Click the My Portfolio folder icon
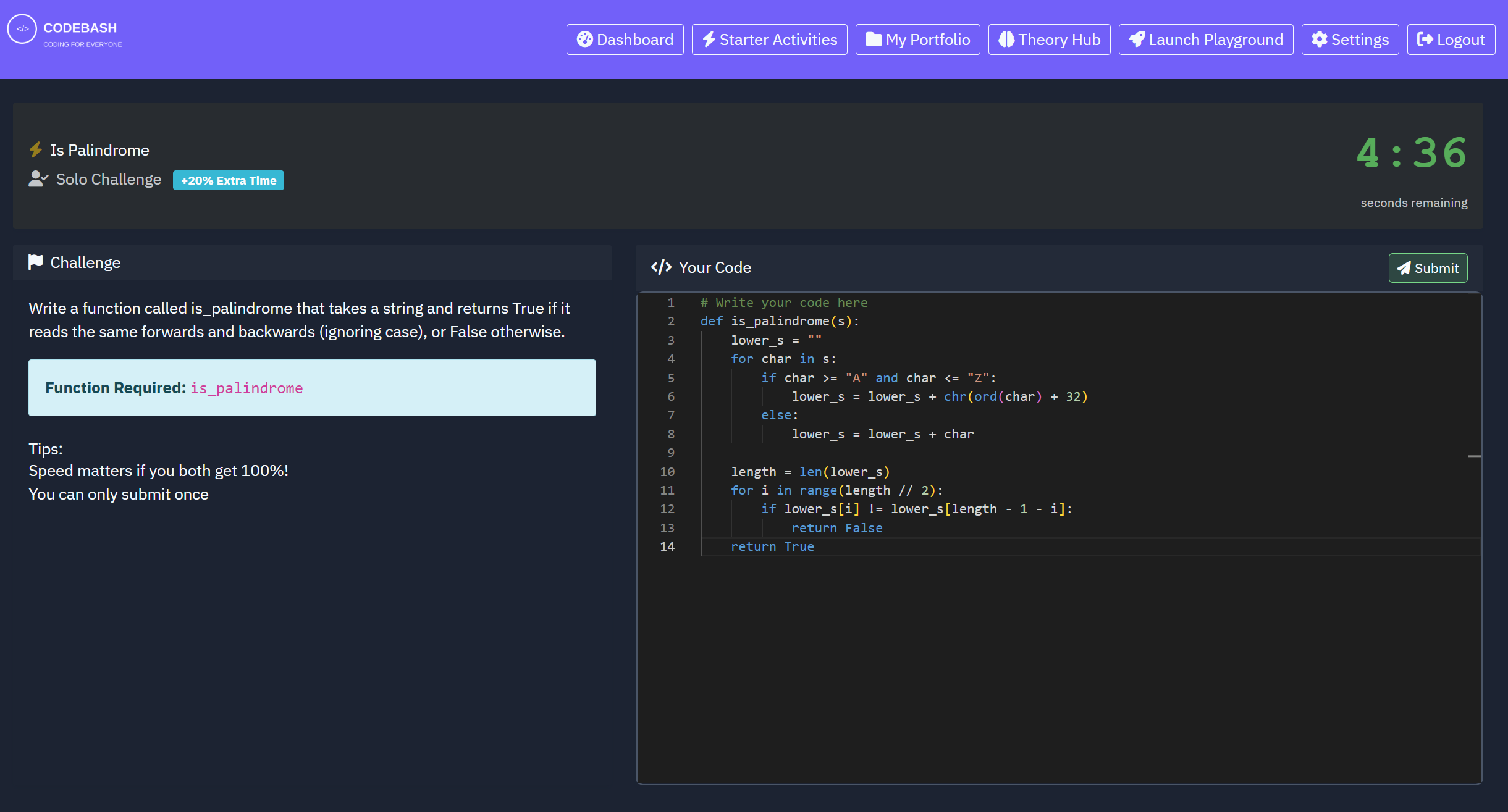 (x=873, y=40)
